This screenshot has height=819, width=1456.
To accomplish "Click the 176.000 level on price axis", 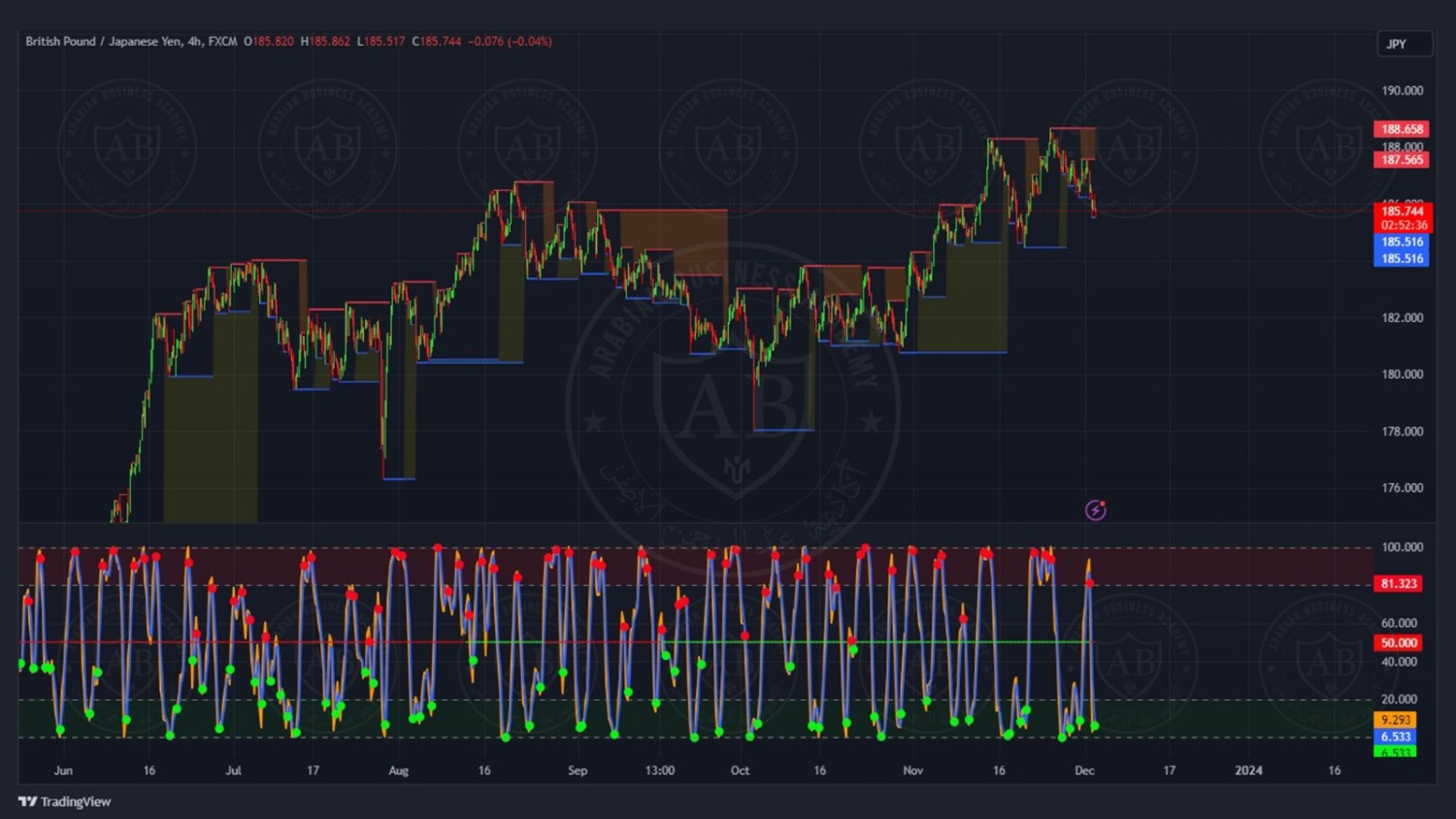I will click(1402, 488).
